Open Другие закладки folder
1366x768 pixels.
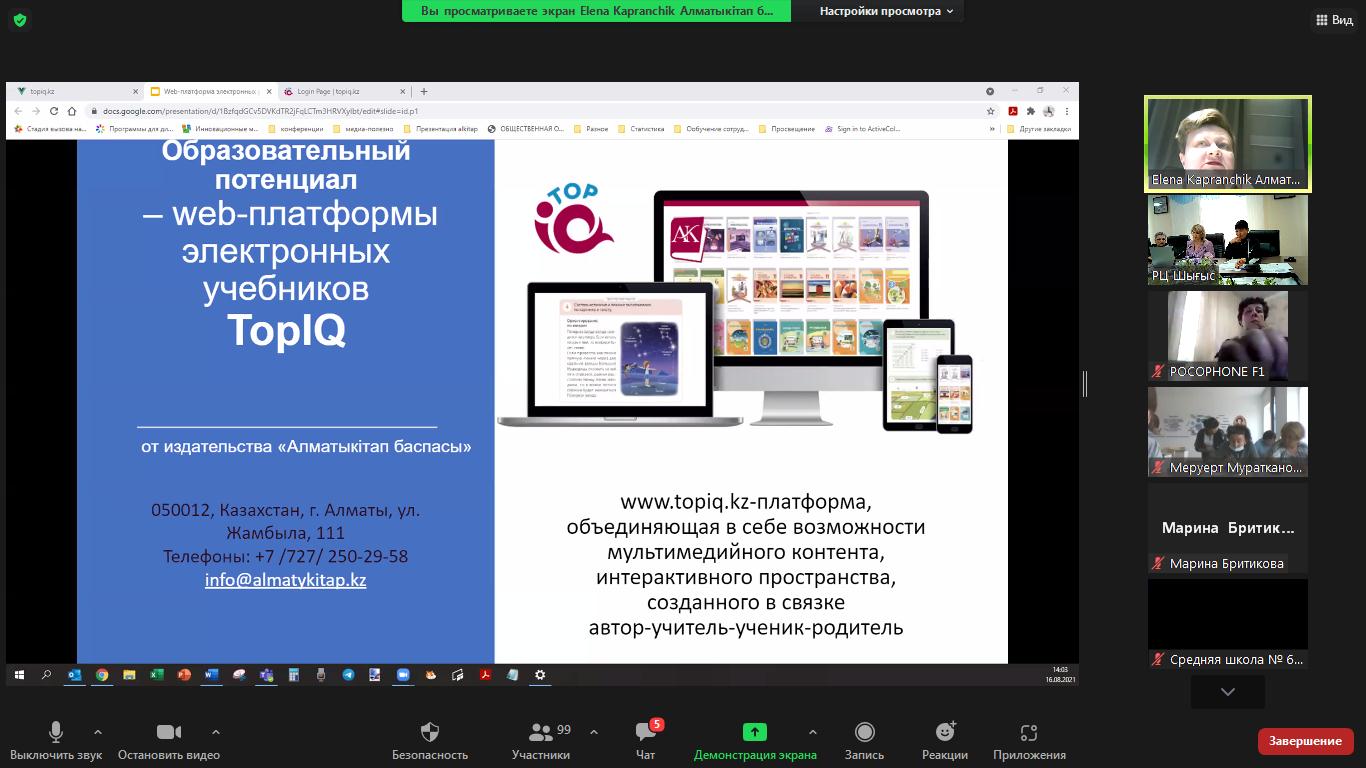point(1039,128)
